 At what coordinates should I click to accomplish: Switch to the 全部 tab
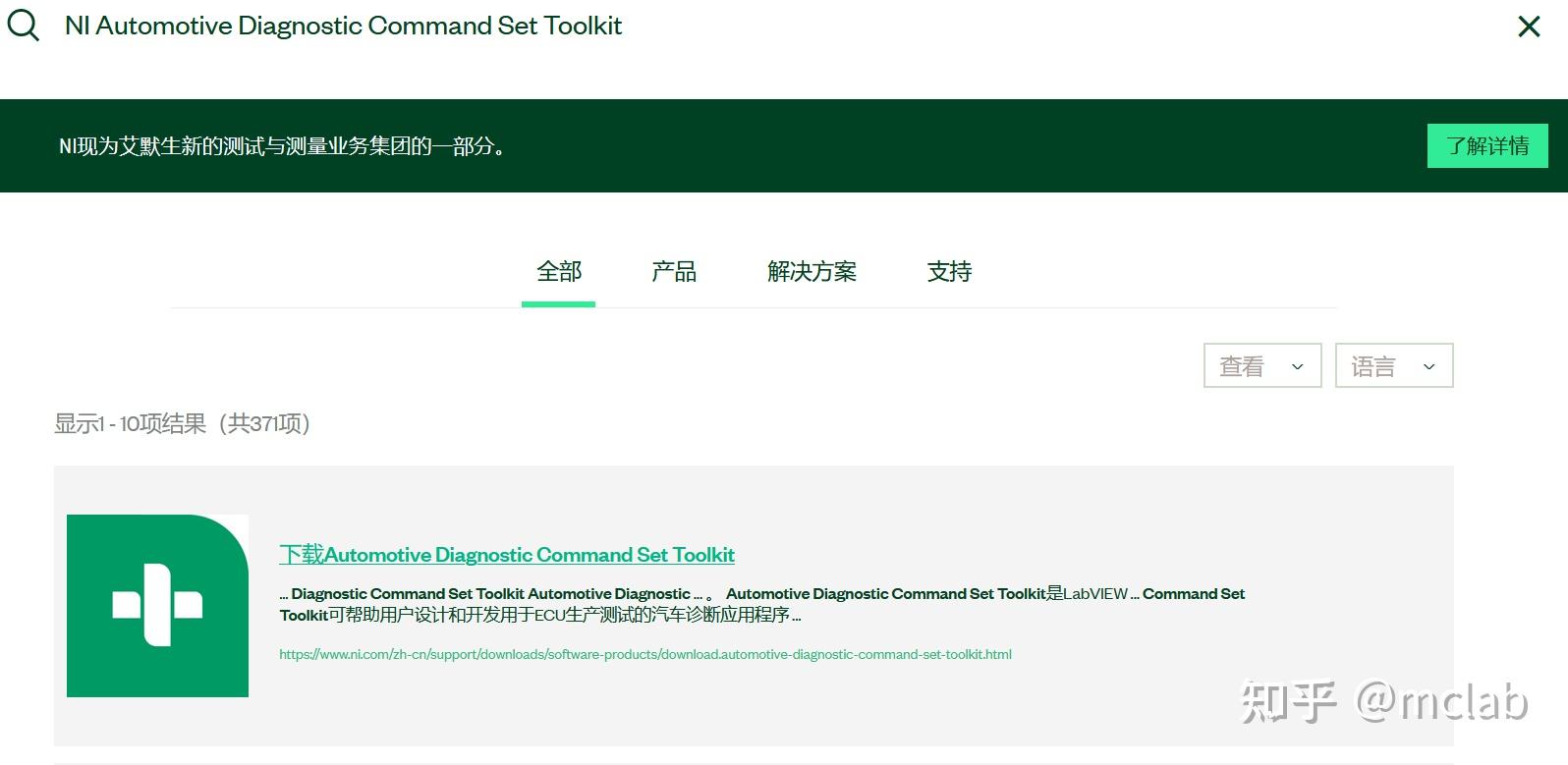559,271
